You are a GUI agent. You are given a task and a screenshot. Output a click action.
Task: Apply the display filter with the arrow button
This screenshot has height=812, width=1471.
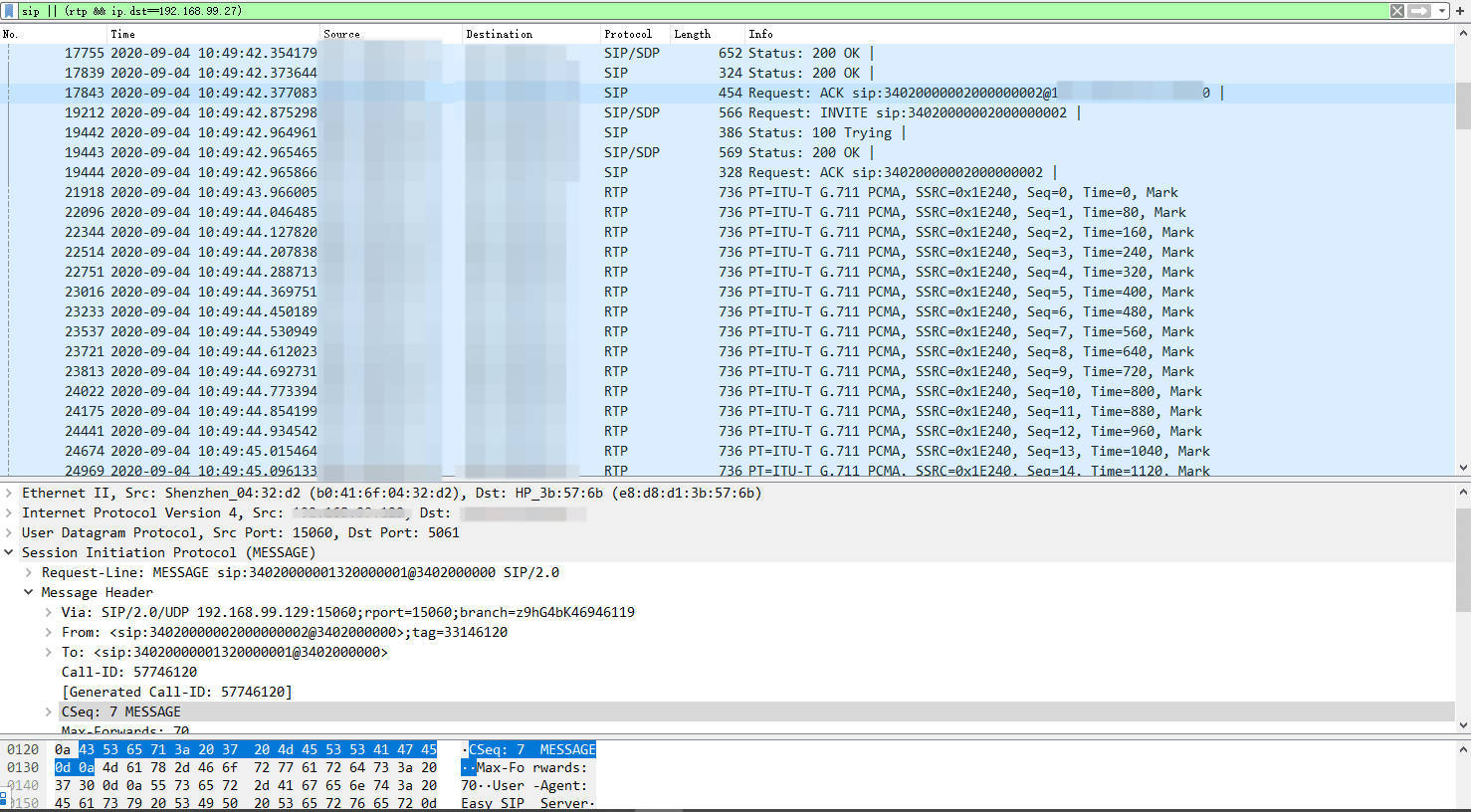1419,11
